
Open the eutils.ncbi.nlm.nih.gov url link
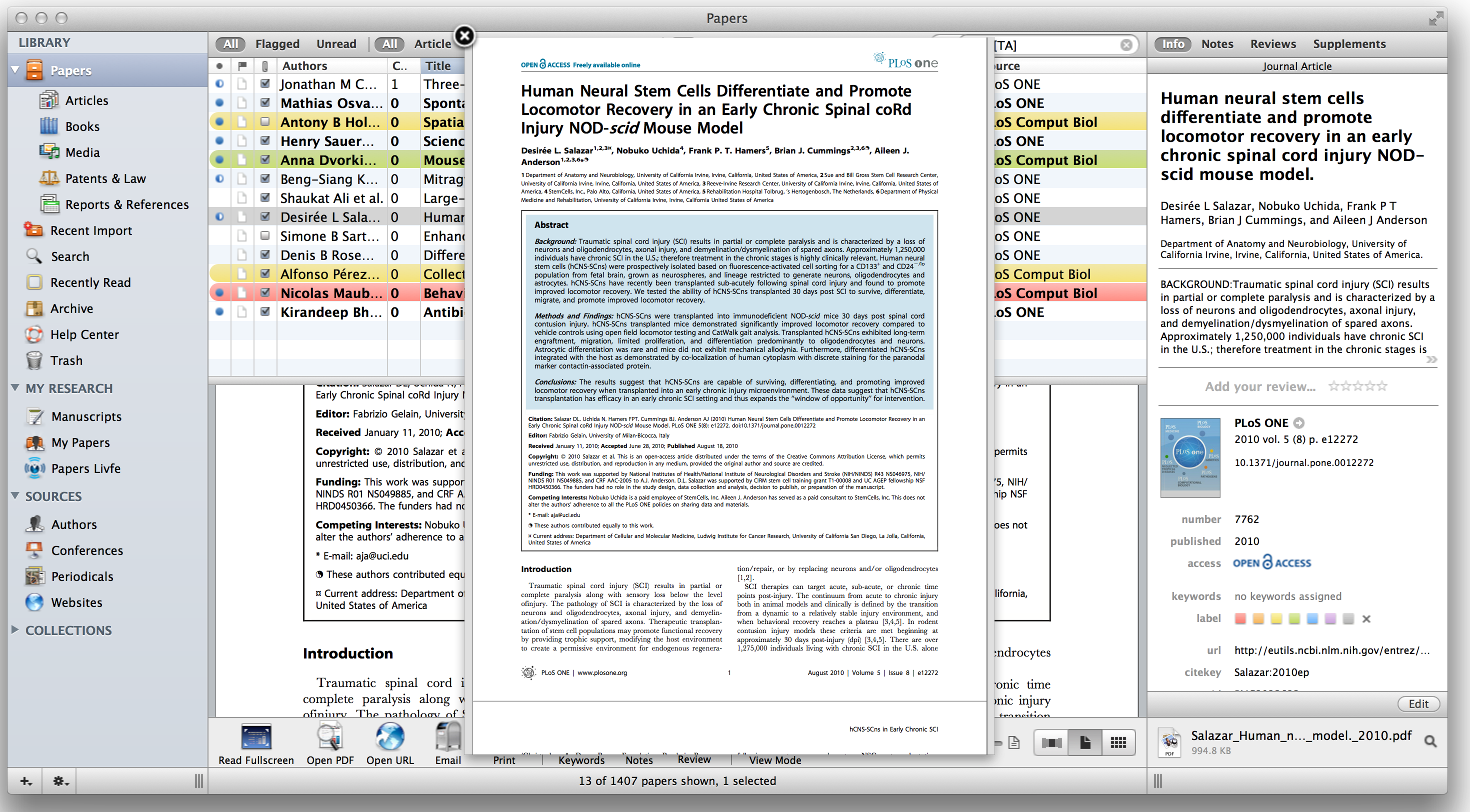pyautogui.click(x=1332, y=650)
